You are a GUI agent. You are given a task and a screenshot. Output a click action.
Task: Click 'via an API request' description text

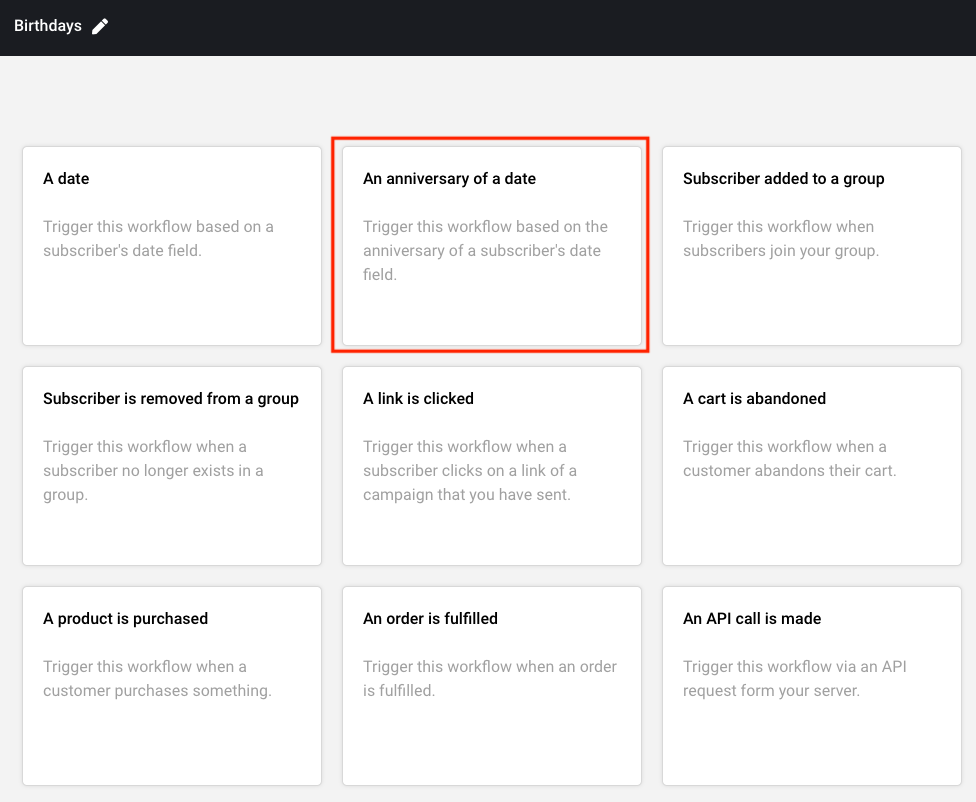[x=794, y=679]
